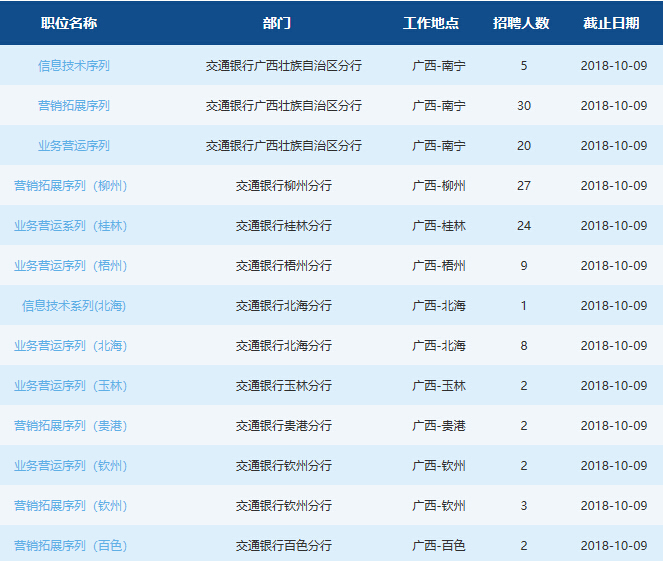The height and width of the screenshot is (561, 663).
Task: Click recruit count 3 in 钦州 row
Action: point(524,506)
